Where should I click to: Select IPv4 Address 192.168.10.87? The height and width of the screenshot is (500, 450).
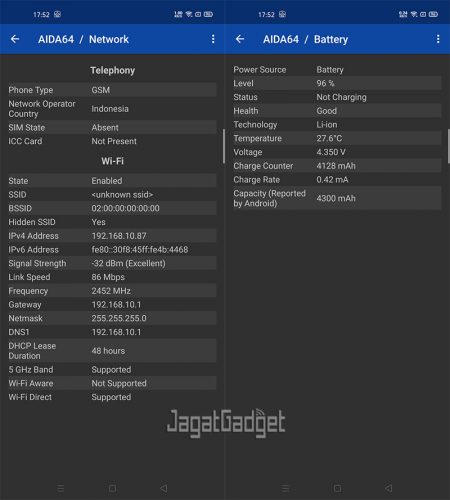point(112,236)
